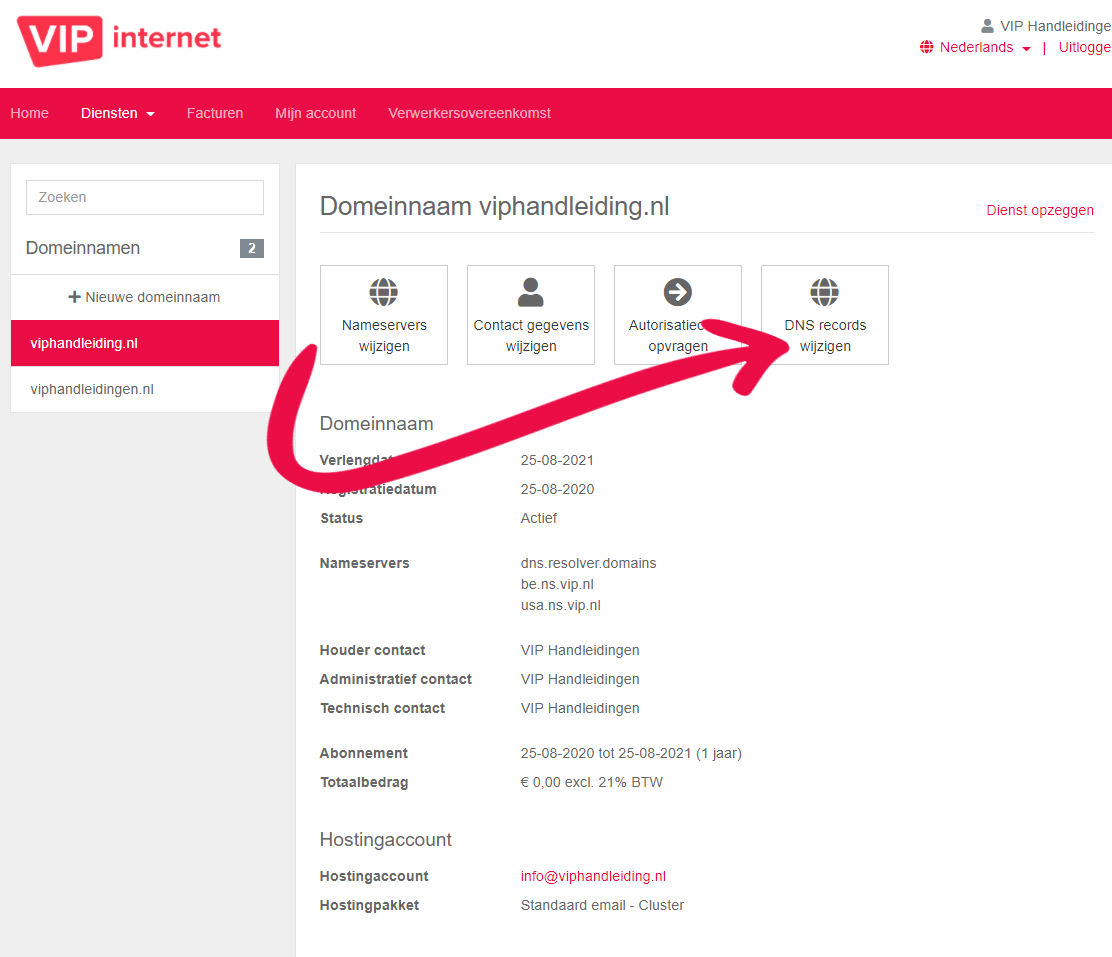
Task: Click nameserver be.ns.vip.nl
Action: (x=557, y=585)
